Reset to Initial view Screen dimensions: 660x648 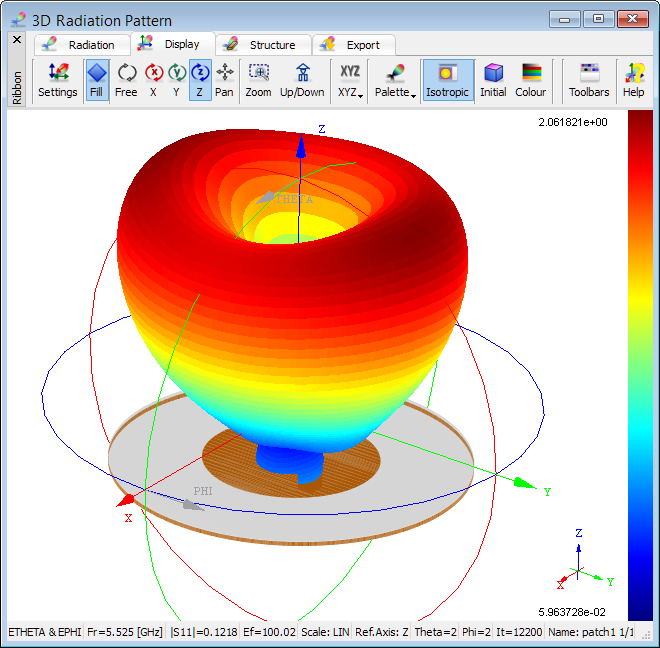pyautogui.click(x=493, y=80)
